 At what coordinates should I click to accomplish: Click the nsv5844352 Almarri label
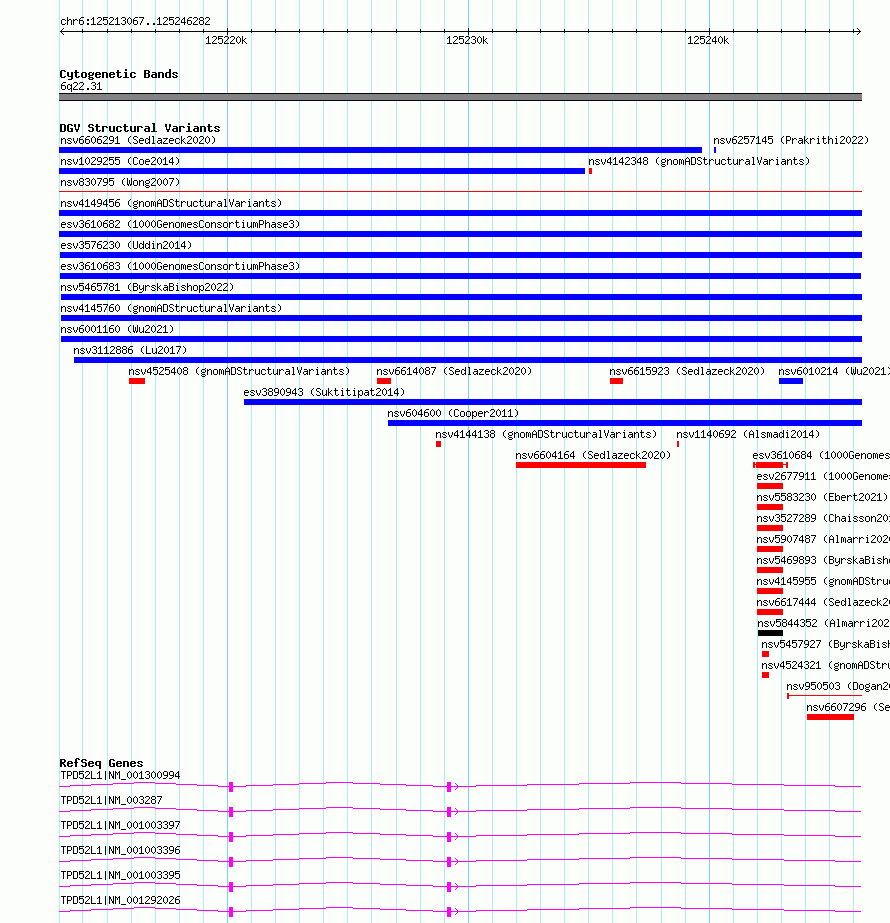coord(823,623)
